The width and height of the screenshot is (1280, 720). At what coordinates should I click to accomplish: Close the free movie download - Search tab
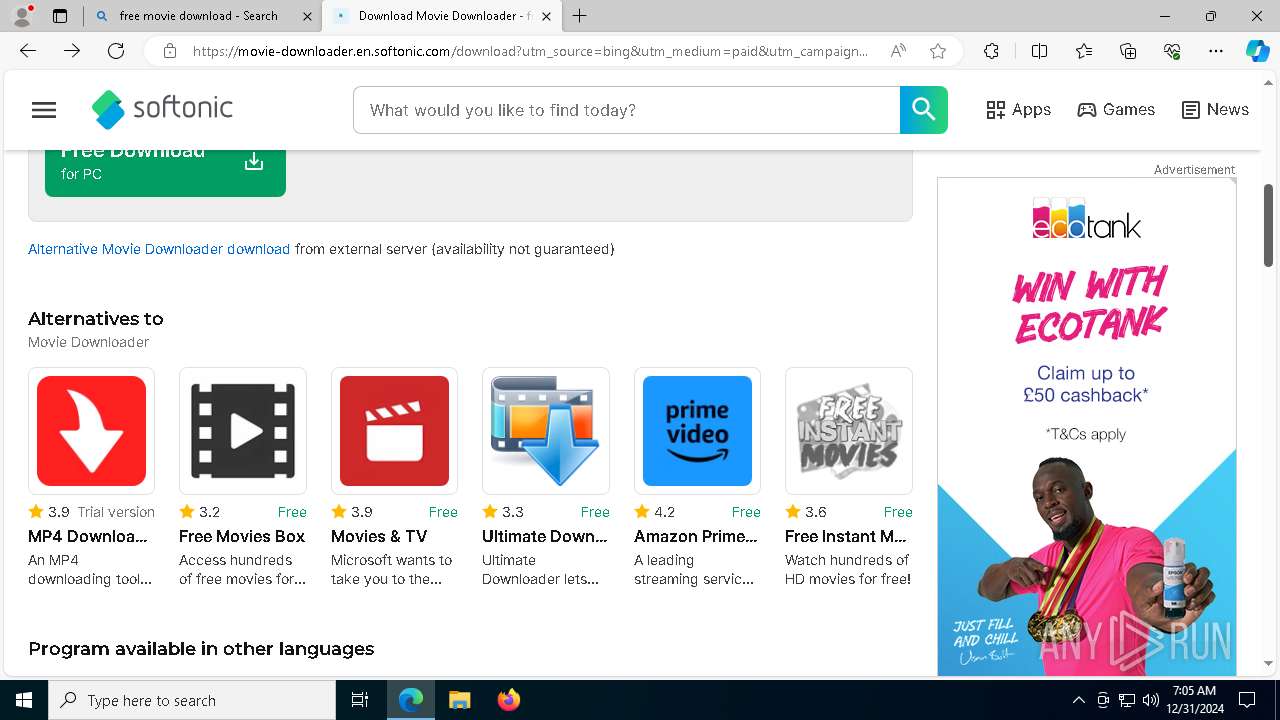(308, 16)
